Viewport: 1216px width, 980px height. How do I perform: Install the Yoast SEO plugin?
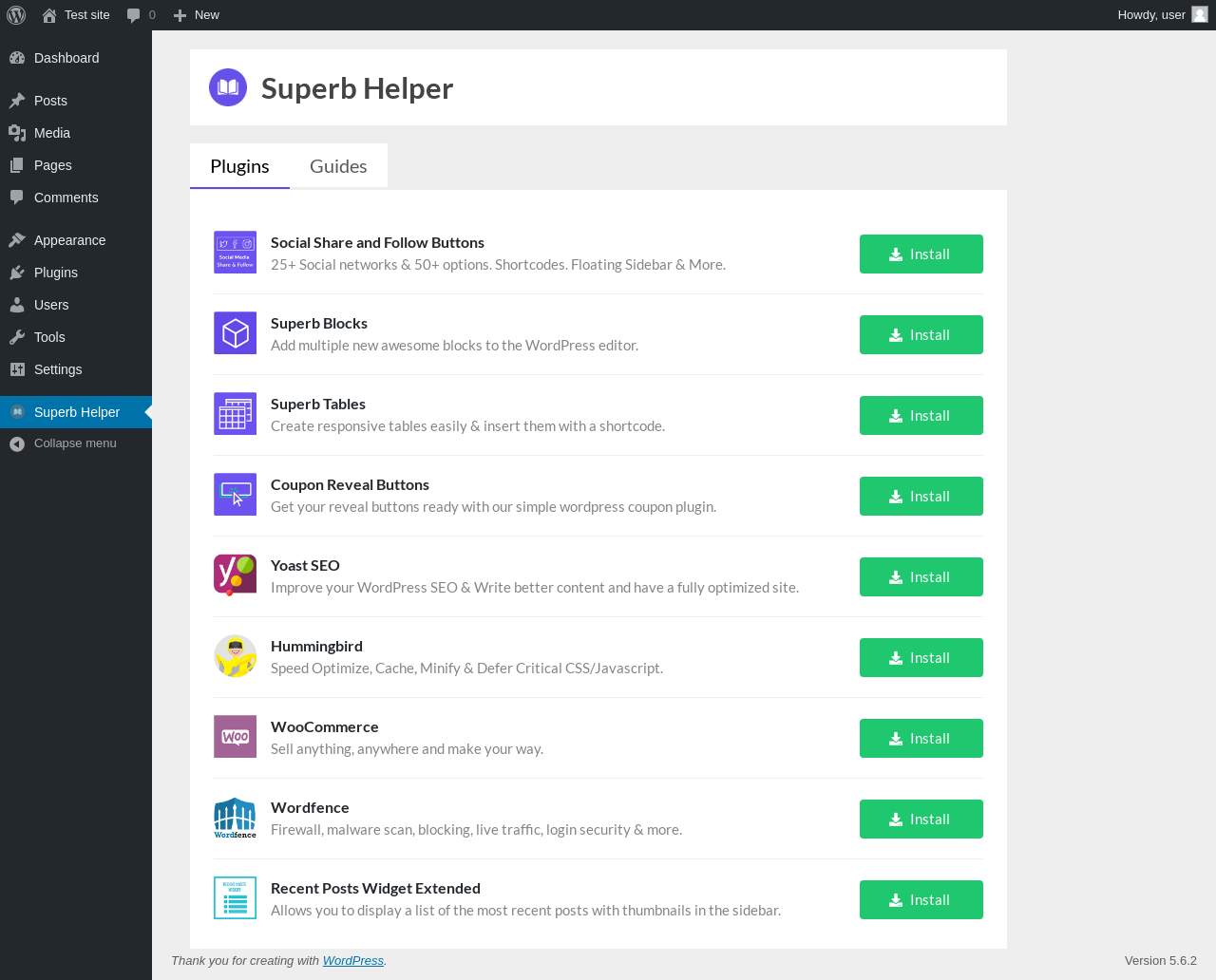(x=921, y=577)
